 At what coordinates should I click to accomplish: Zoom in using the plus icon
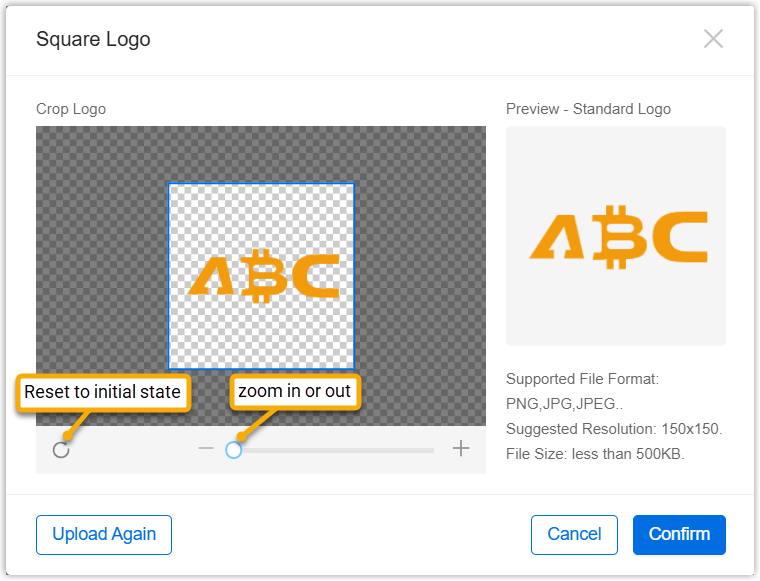(461, 449)
